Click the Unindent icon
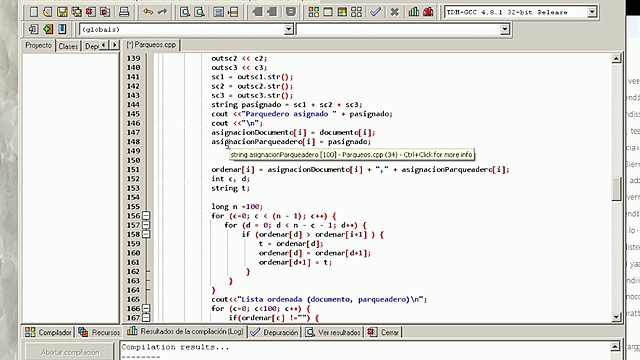 click(x=271, y=12)
